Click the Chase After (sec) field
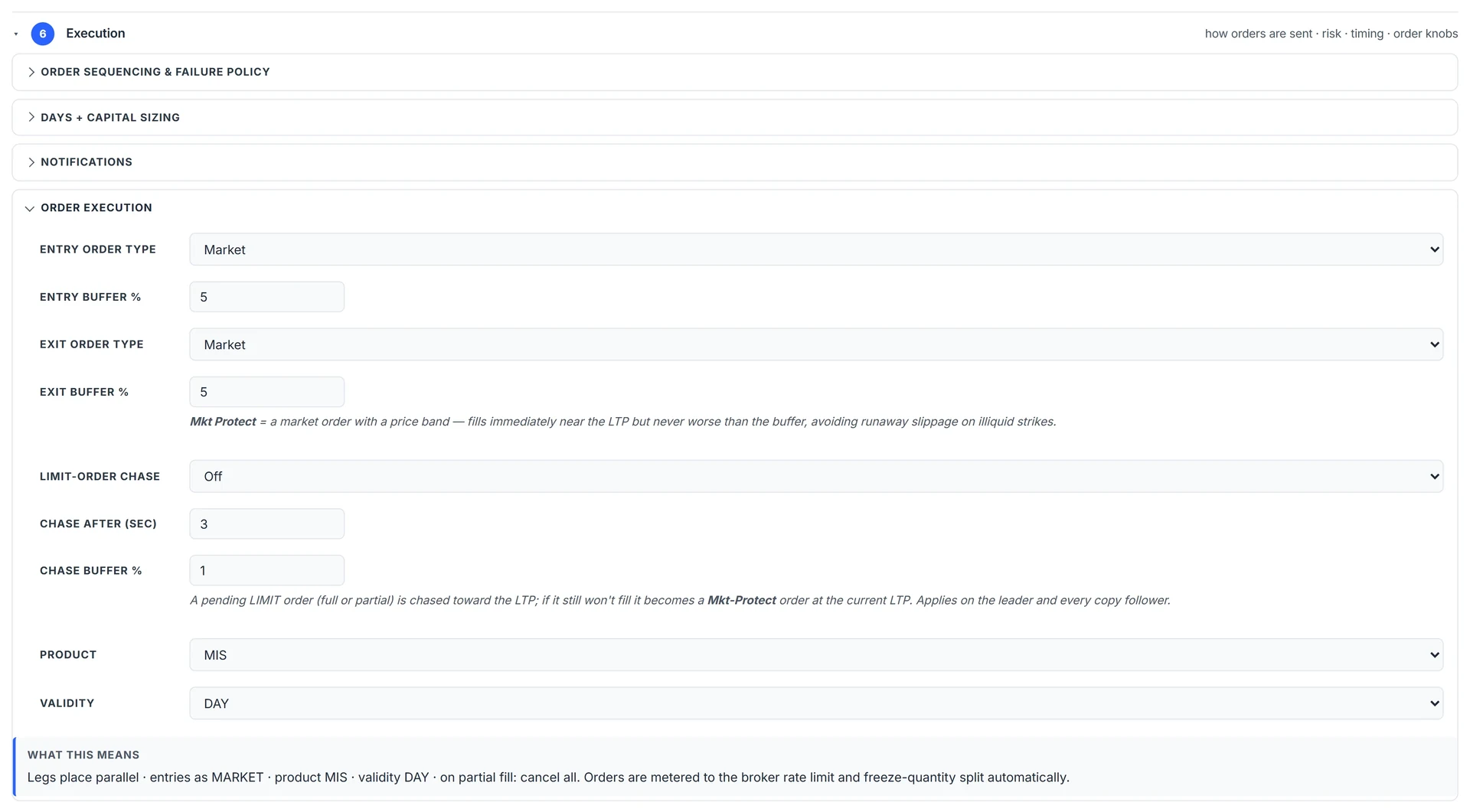 266,524
